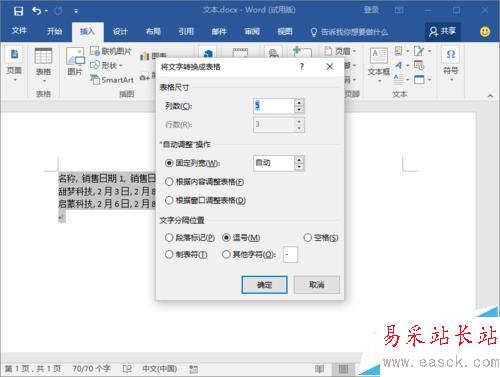Decrease the 列数 value with down arrow
Viewport: 500px width, 377px height.
point(299,110)
